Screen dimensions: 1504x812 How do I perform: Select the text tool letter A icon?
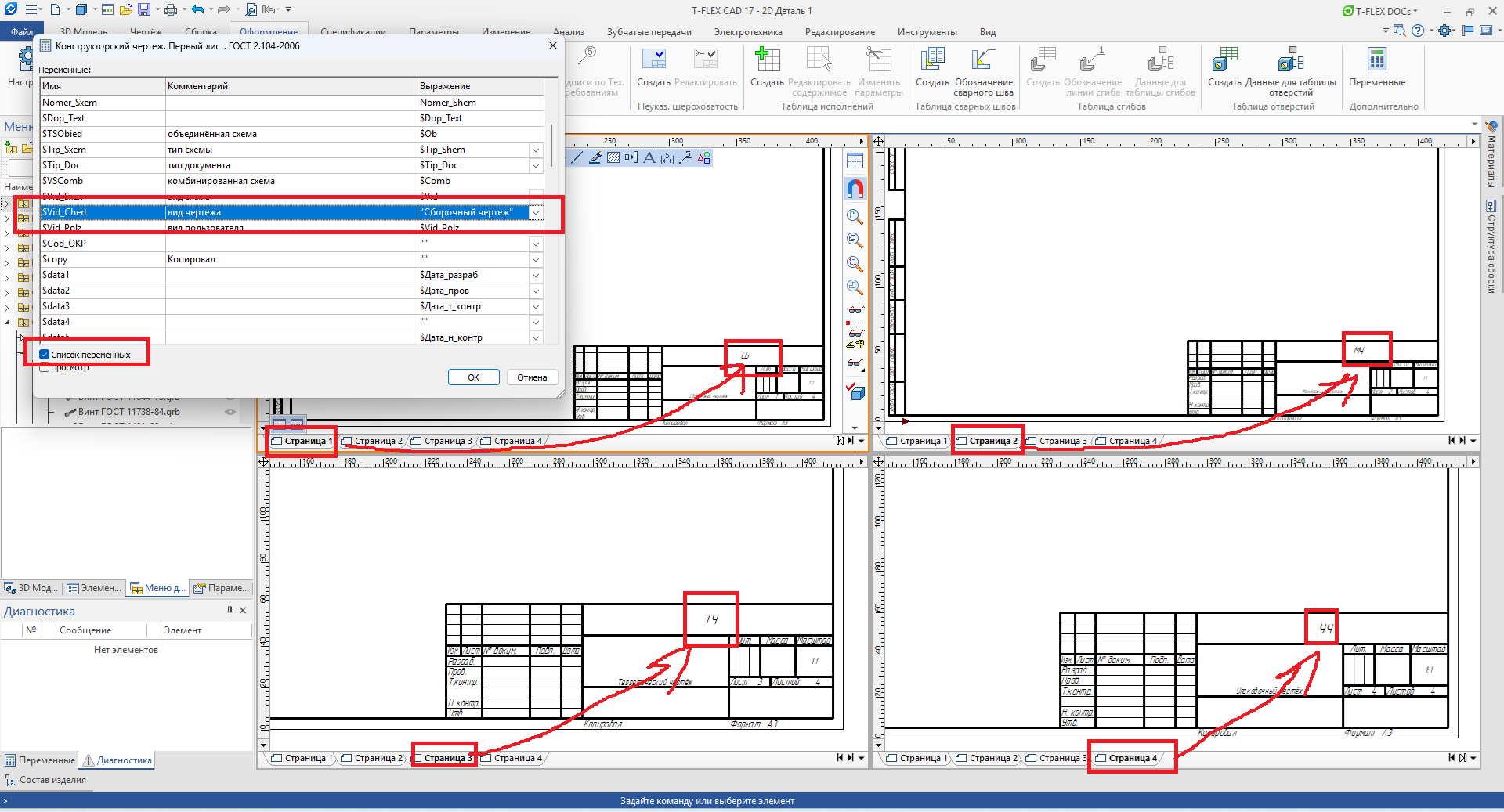point(649,157)
